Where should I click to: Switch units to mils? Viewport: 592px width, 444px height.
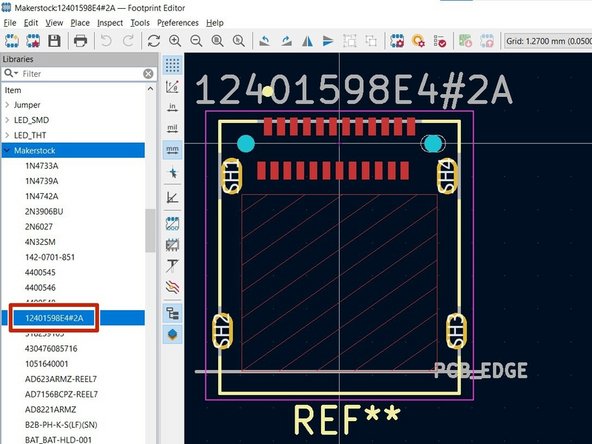(x=173, y=128)
